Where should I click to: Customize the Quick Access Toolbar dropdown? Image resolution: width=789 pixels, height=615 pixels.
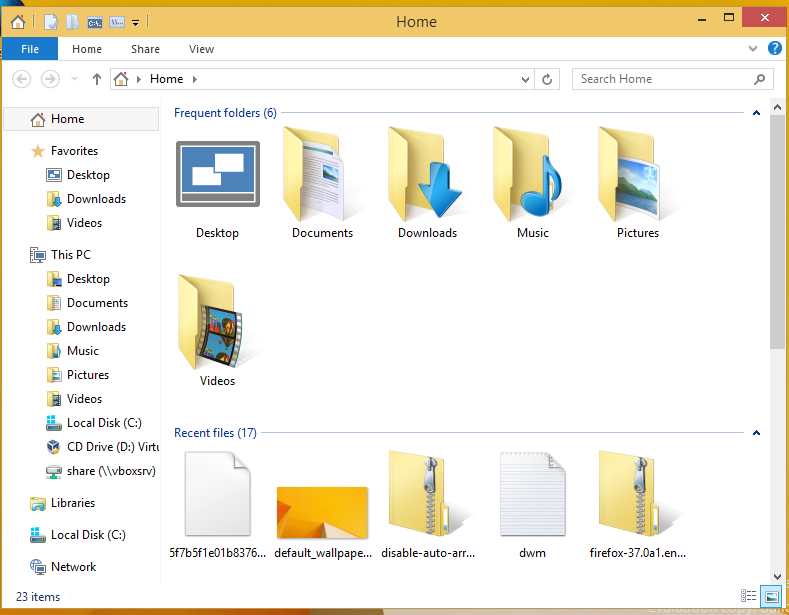(x=135, y=23)
